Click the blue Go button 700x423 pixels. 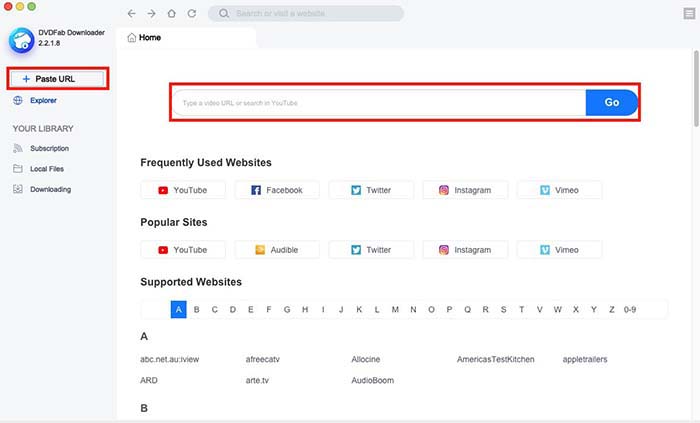(611, 103)
